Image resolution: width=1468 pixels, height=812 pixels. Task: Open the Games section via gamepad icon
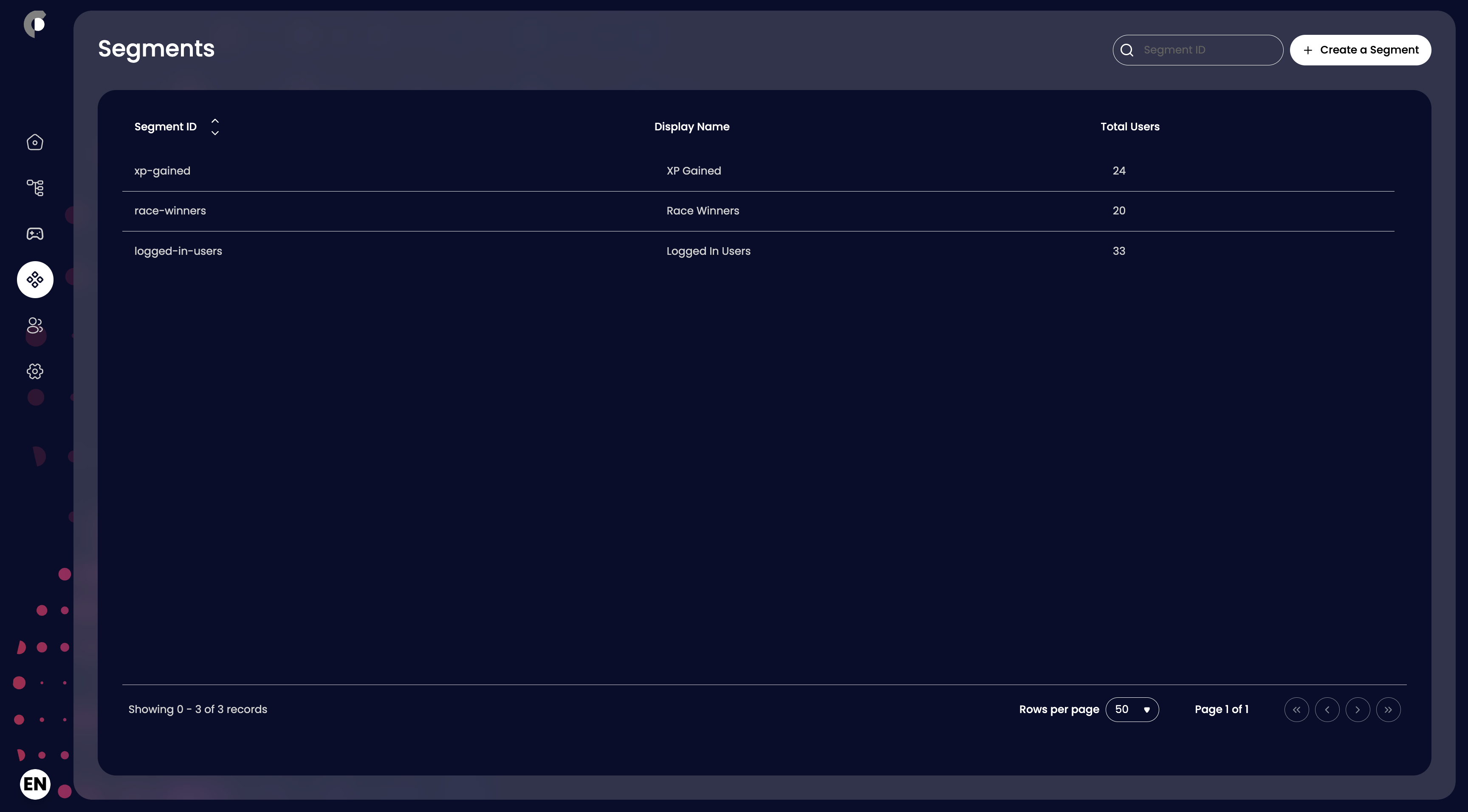tap(35, 234)
